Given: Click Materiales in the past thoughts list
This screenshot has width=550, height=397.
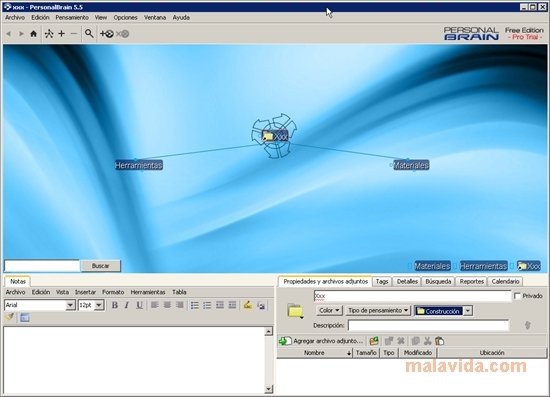Looking at the screenshot, I should (432, 266).
